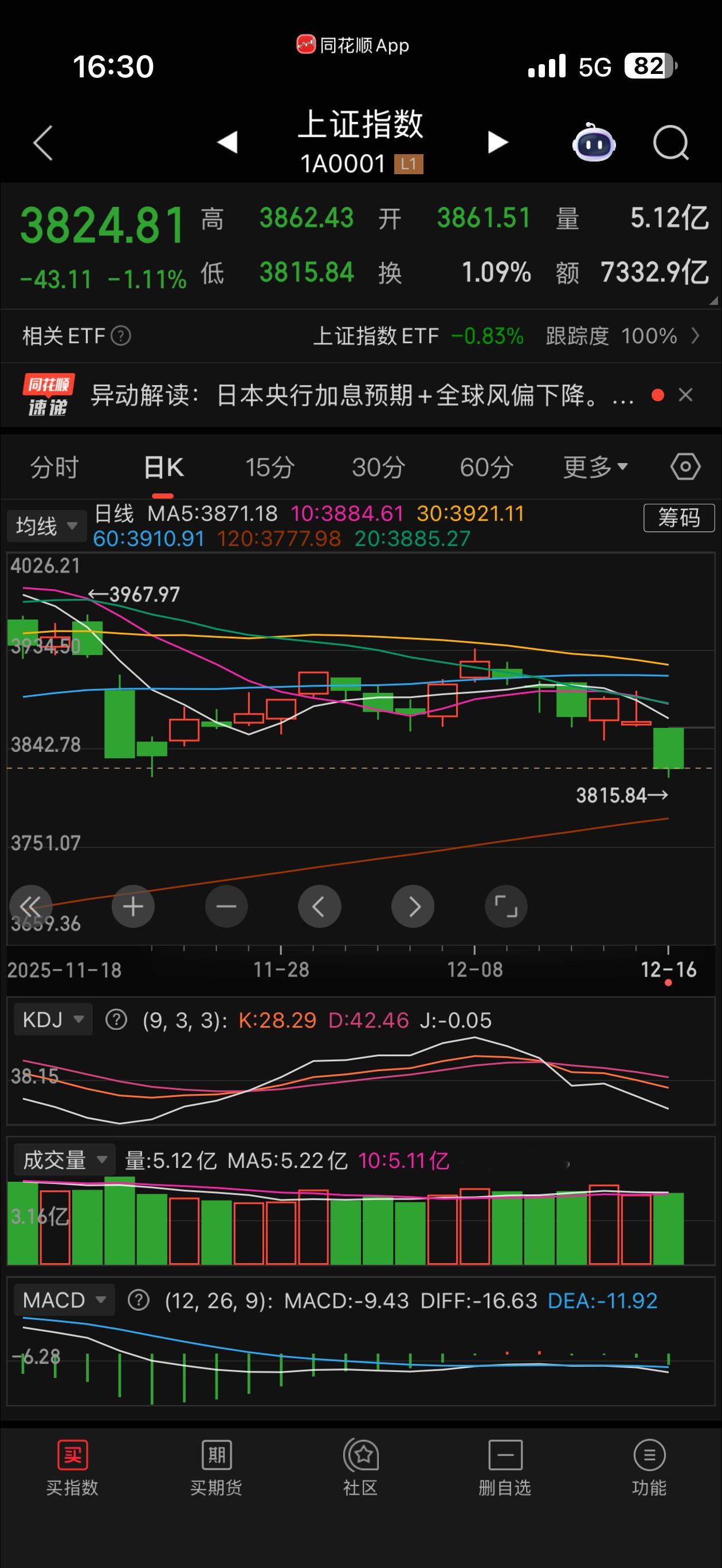Tap 买期货 in the bottom bar

pos(216,1468)
